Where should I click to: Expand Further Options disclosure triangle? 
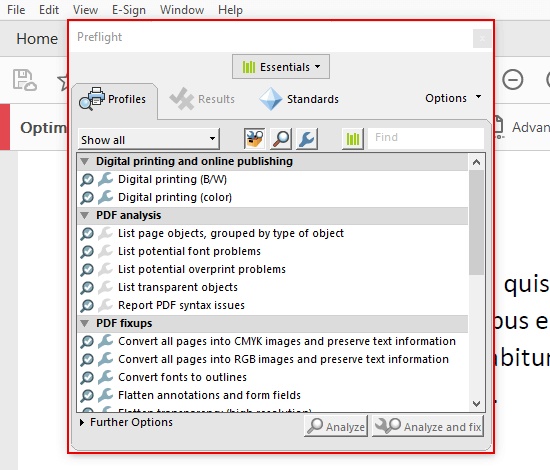pyautogui.click(x=82, y=422)
